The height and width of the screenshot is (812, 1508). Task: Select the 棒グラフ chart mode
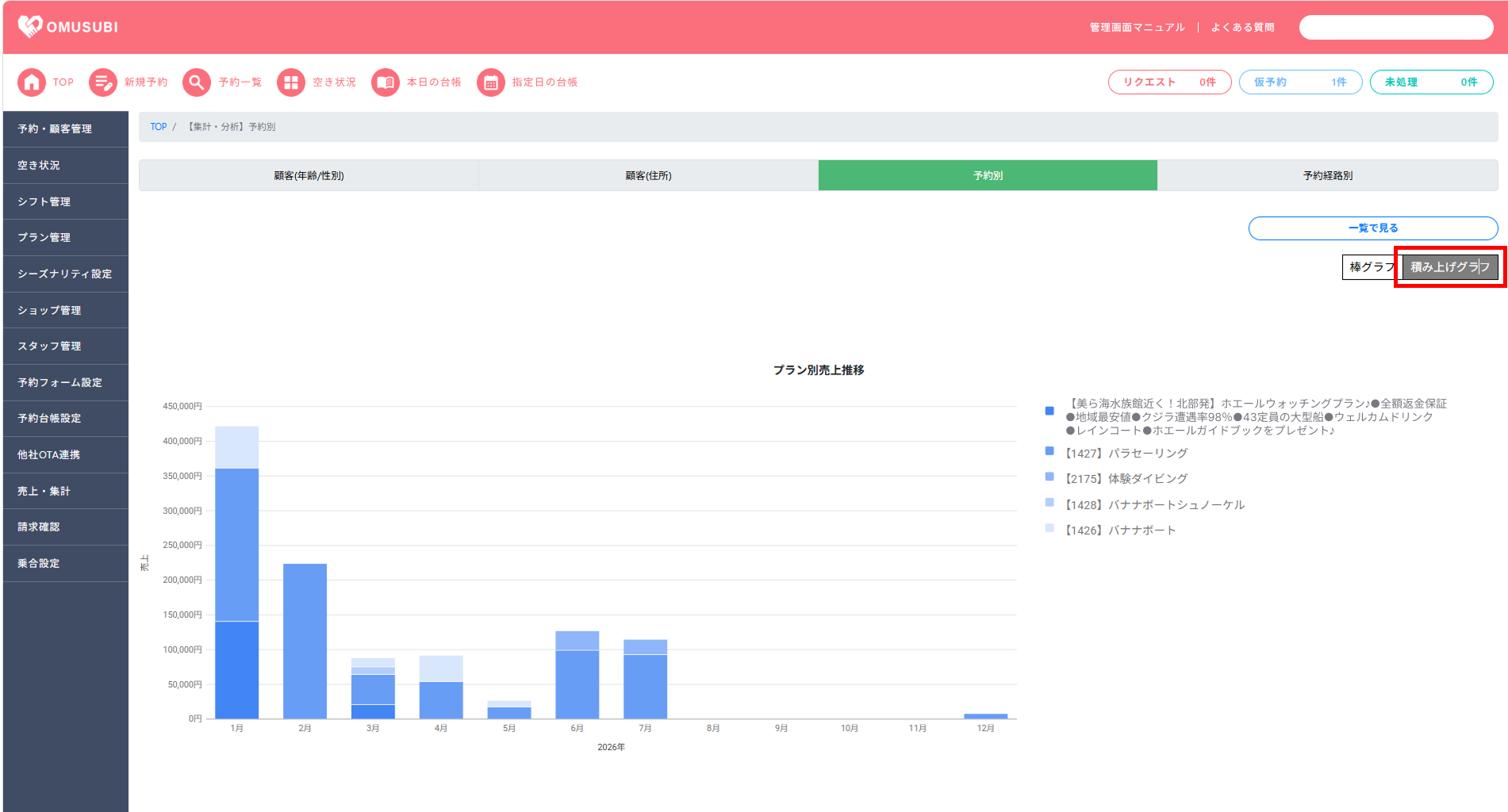coord(1372,267)
